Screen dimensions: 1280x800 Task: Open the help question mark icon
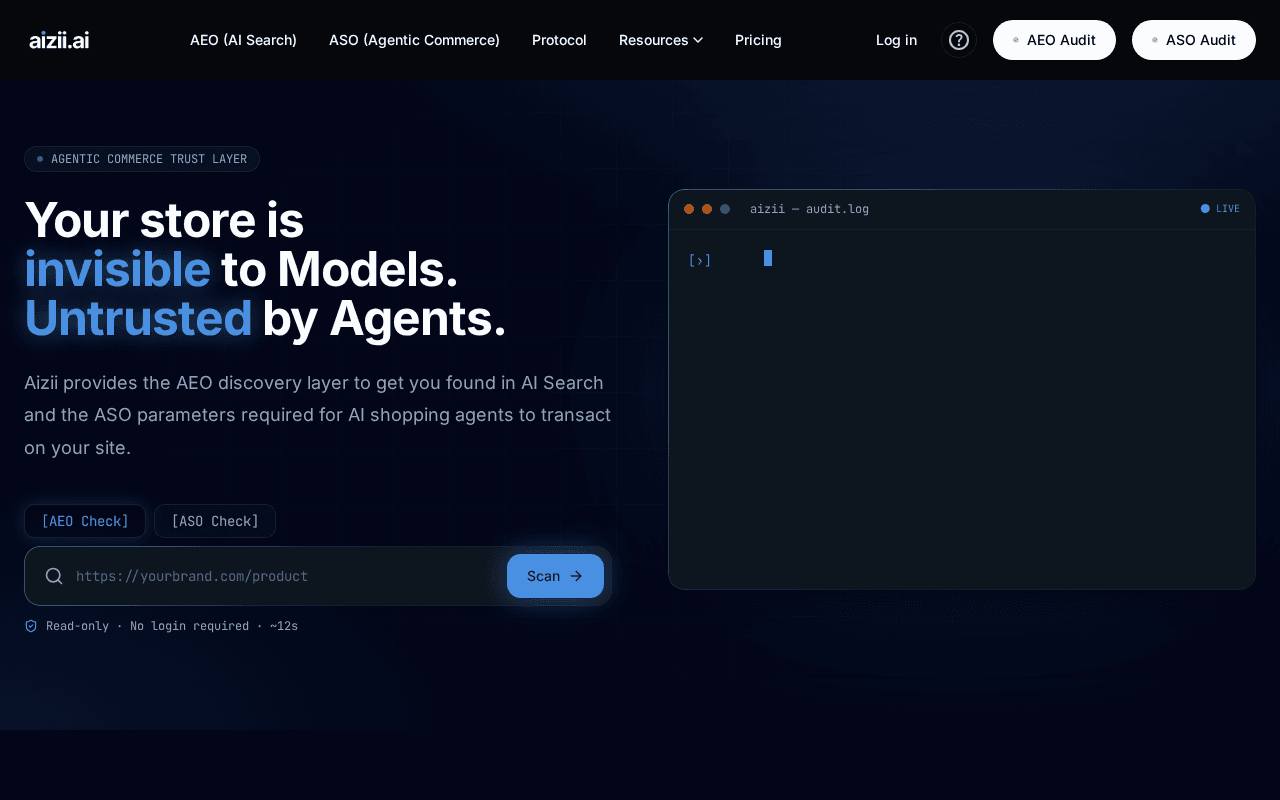959,40
